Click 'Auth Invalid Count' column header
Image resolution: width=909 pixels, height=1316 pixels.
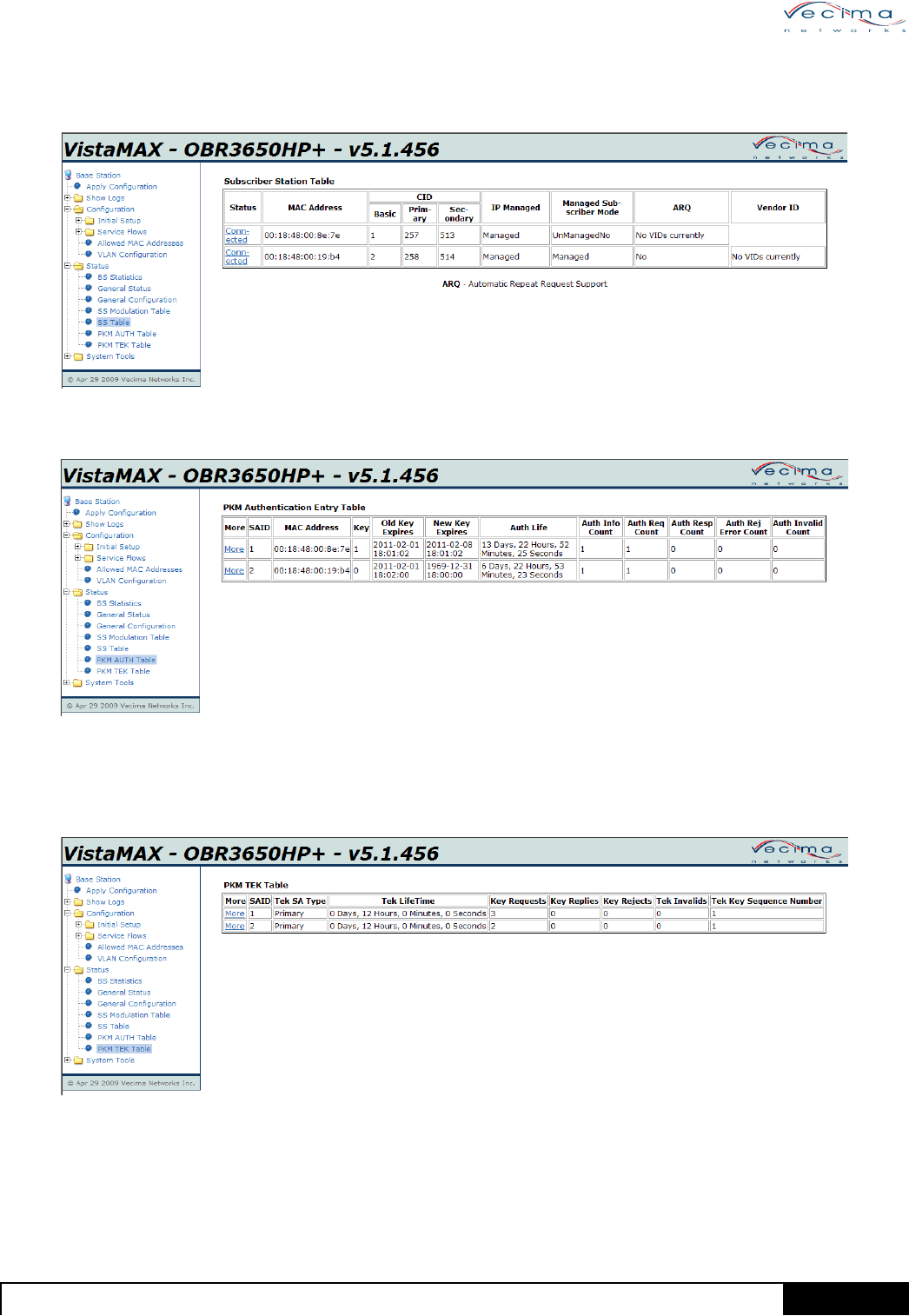(x=798, y=528)
